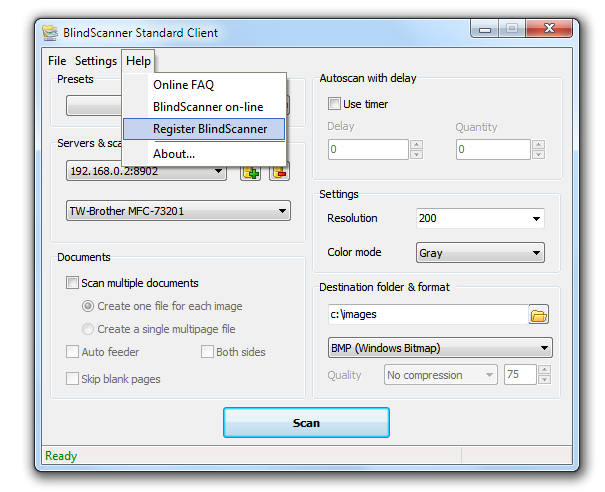The image size is (605, 492).
Task: Toggle Both sides checkbox
Action: coord(207,352)
